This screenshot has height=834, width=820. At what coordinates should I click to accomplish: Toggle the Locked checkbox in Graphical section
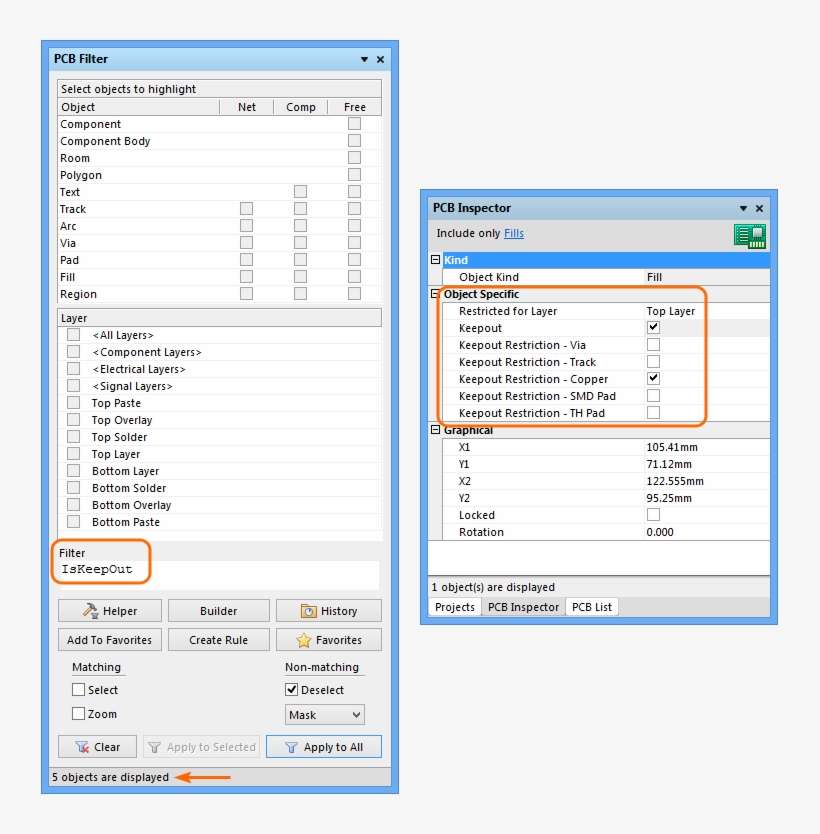[654, 515]
